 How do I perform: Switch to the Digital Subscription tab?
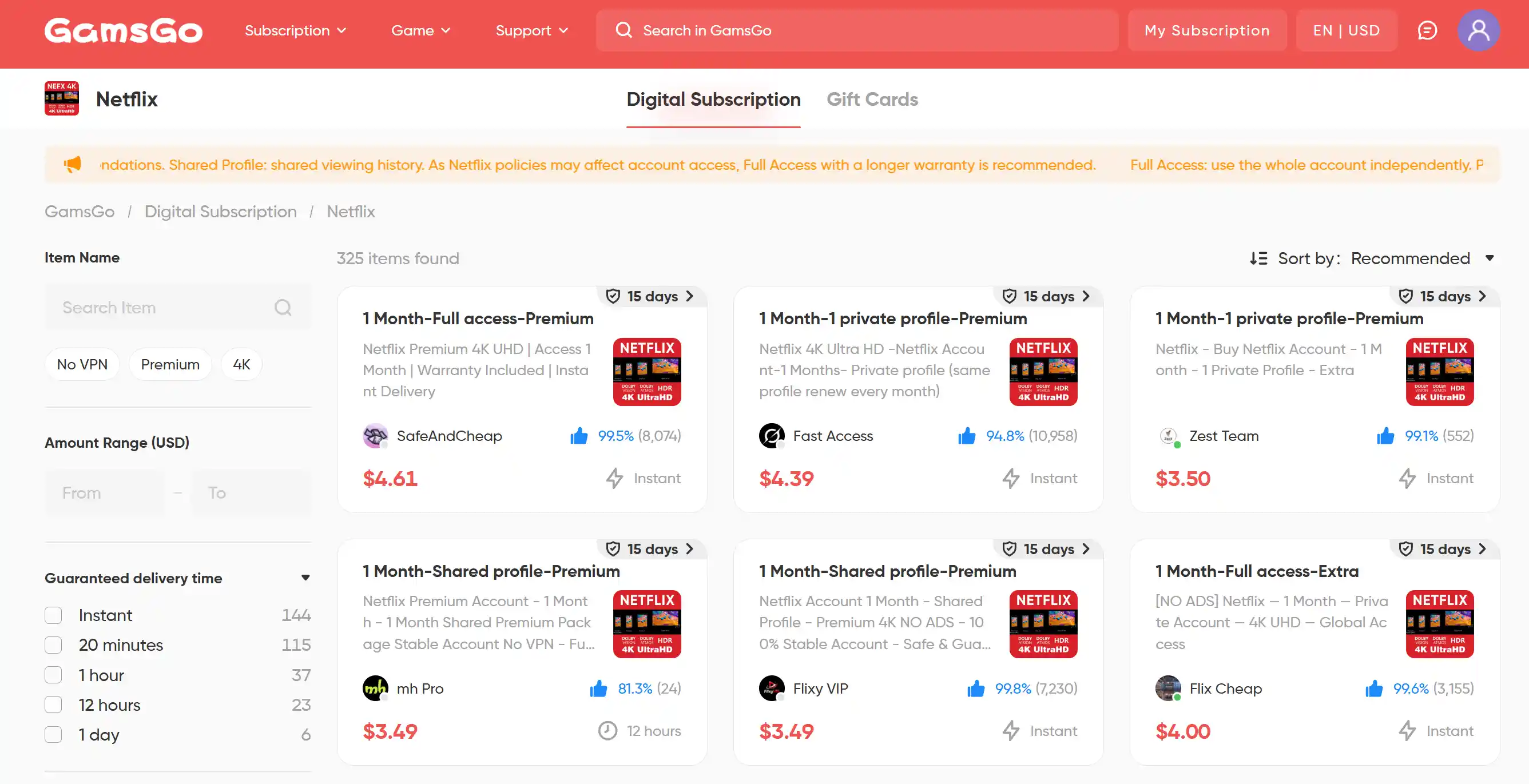coord(713,99)
